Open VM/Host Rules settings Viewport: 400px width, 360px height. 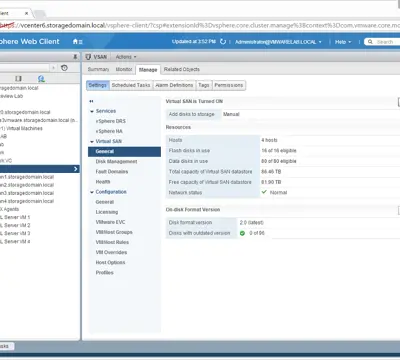[112, 242]
